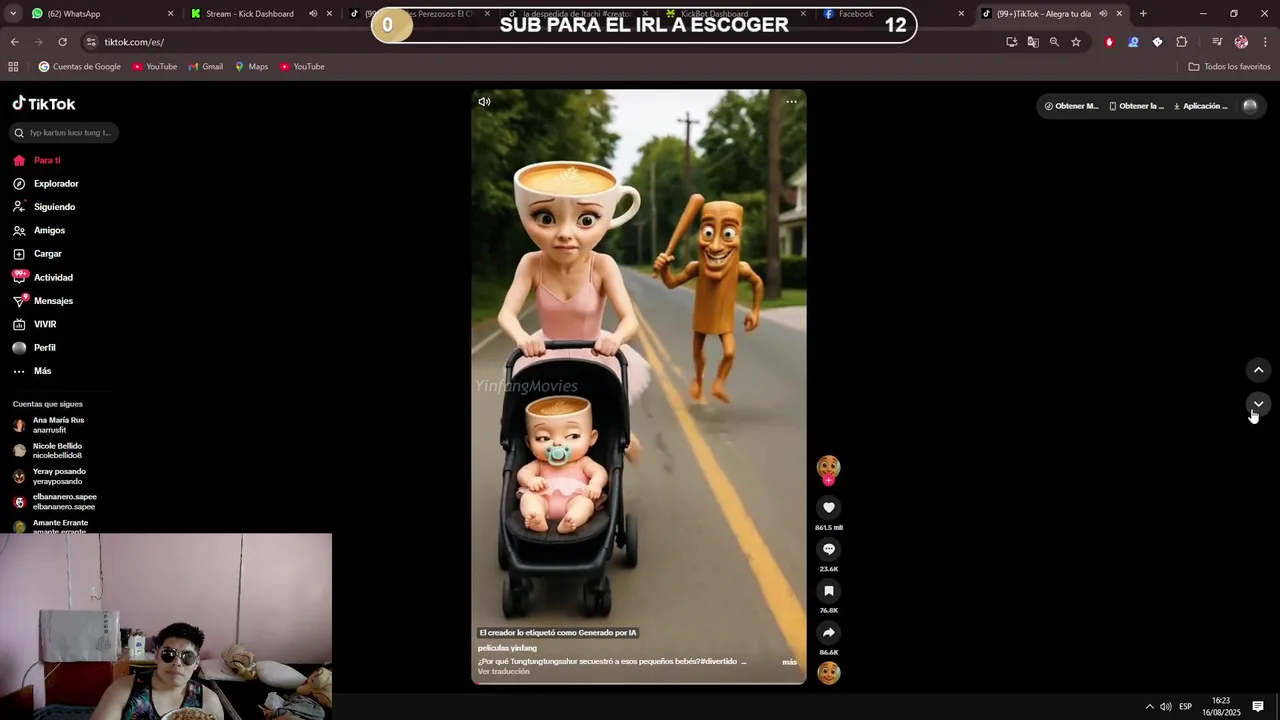Open the Para ti feed
The width and height of the screenshot is (1280, 720).
37,160
